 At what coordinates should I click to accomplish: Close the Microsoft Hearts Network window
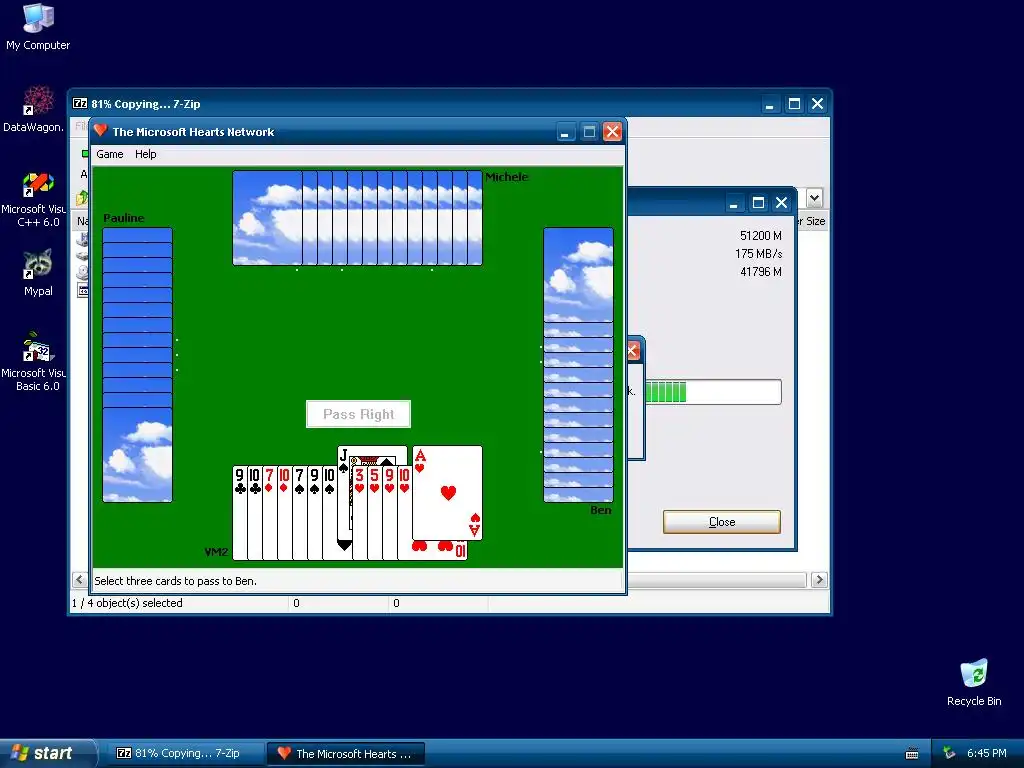point(613,132)
